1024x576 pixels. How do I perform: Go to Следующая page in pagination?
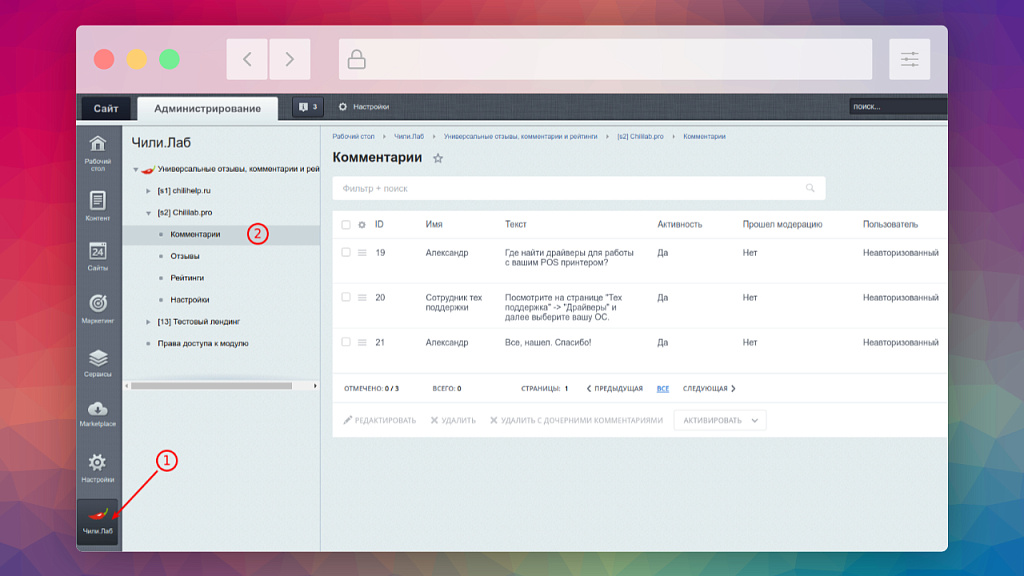[x=709, y=388]
